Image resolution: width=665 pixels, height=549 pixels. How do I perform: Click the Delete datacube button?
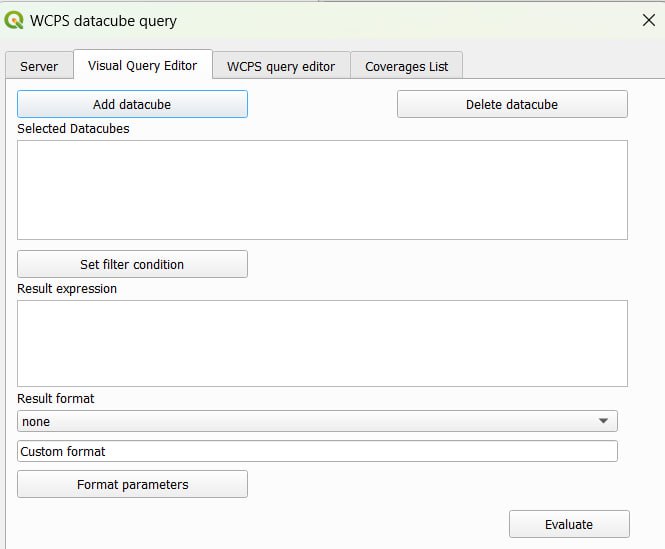point(512,104)
